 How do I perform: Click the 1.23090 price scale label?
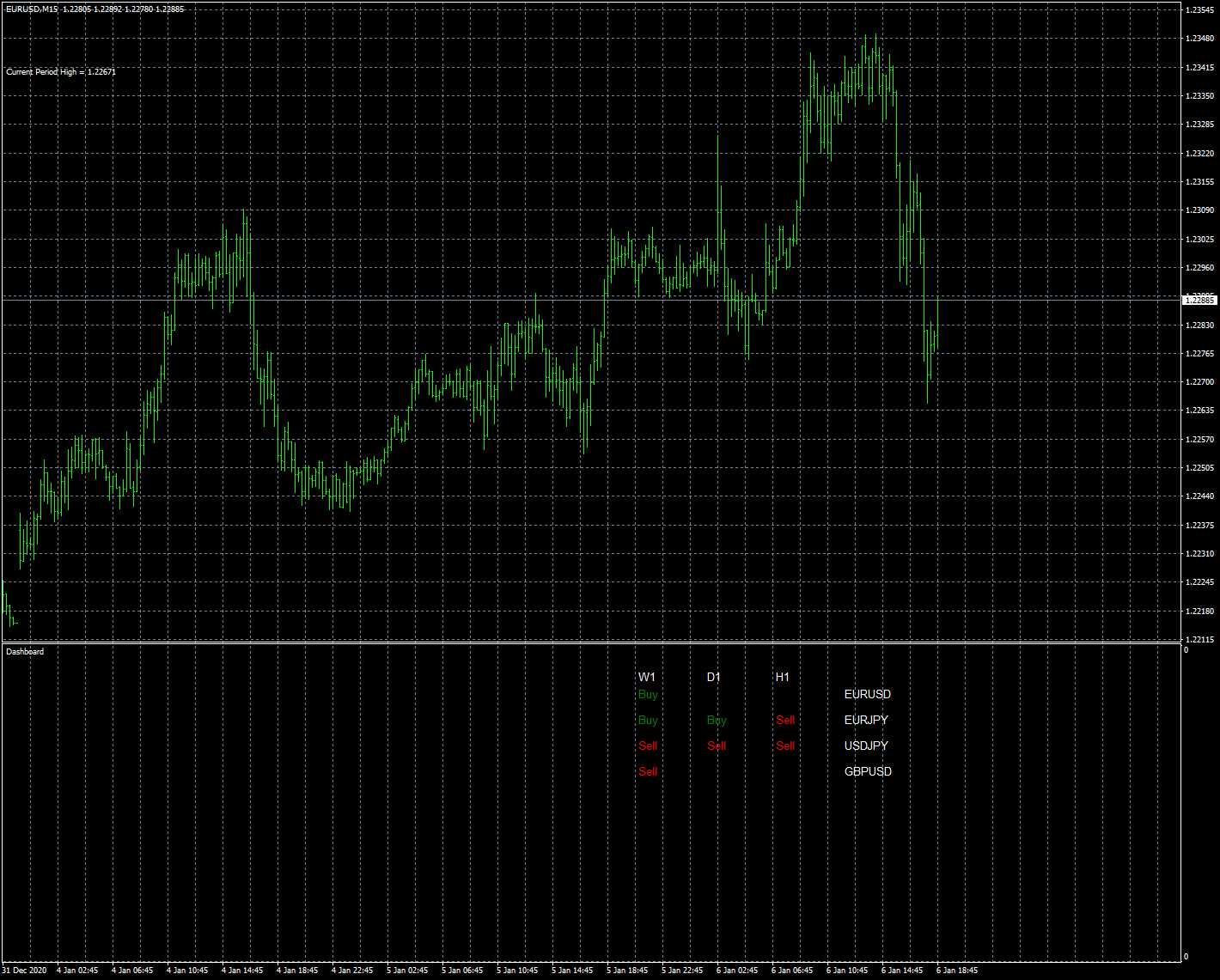(x=1200, y=210)
